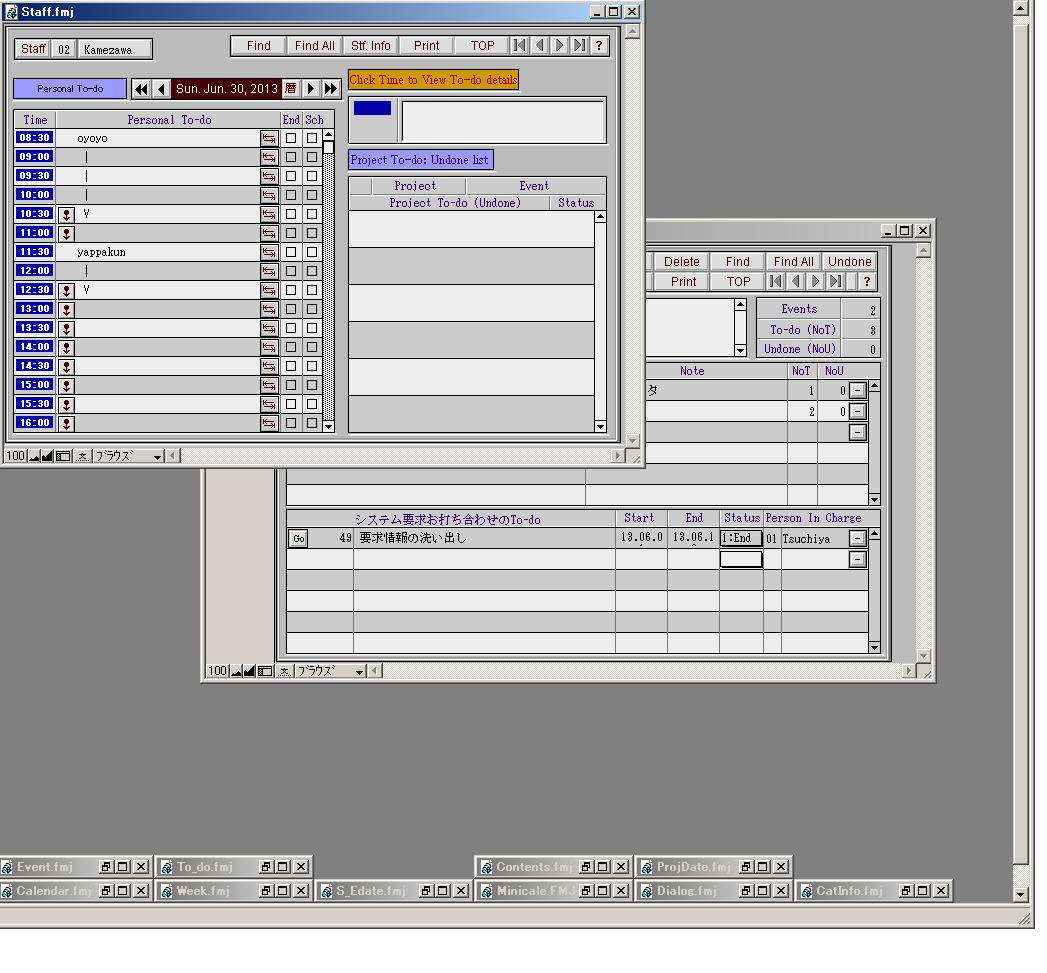The width and height of the screenshot is (1047, 973).
Task: Check the End box for 08:30
Action: pos(291,138)
